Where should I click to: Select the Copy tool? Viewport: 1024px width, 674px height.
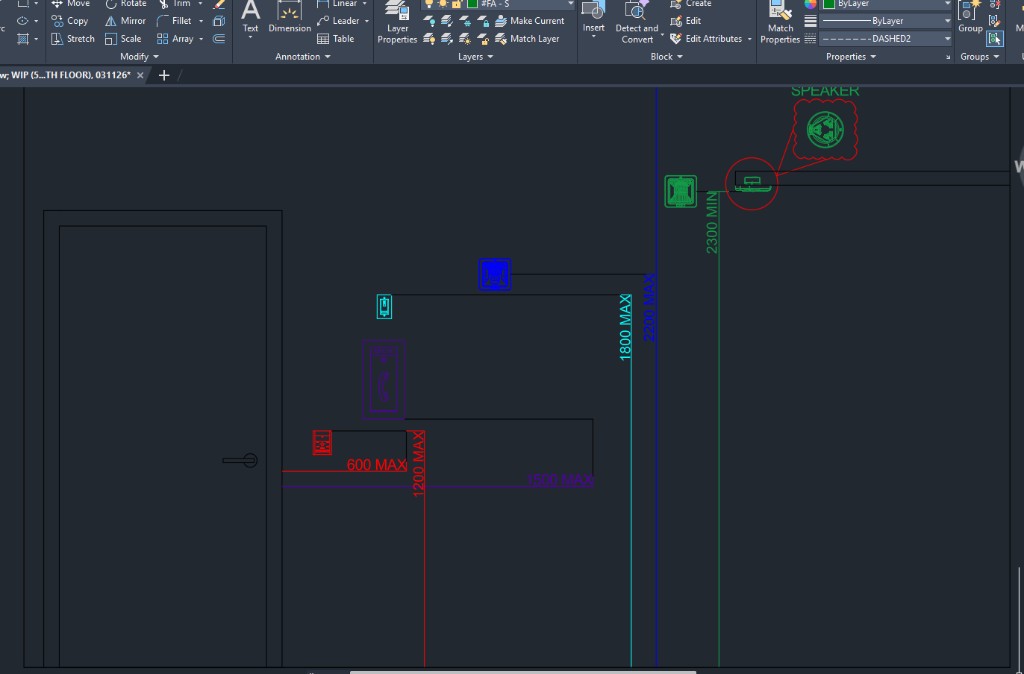click(x=70, y=21)
